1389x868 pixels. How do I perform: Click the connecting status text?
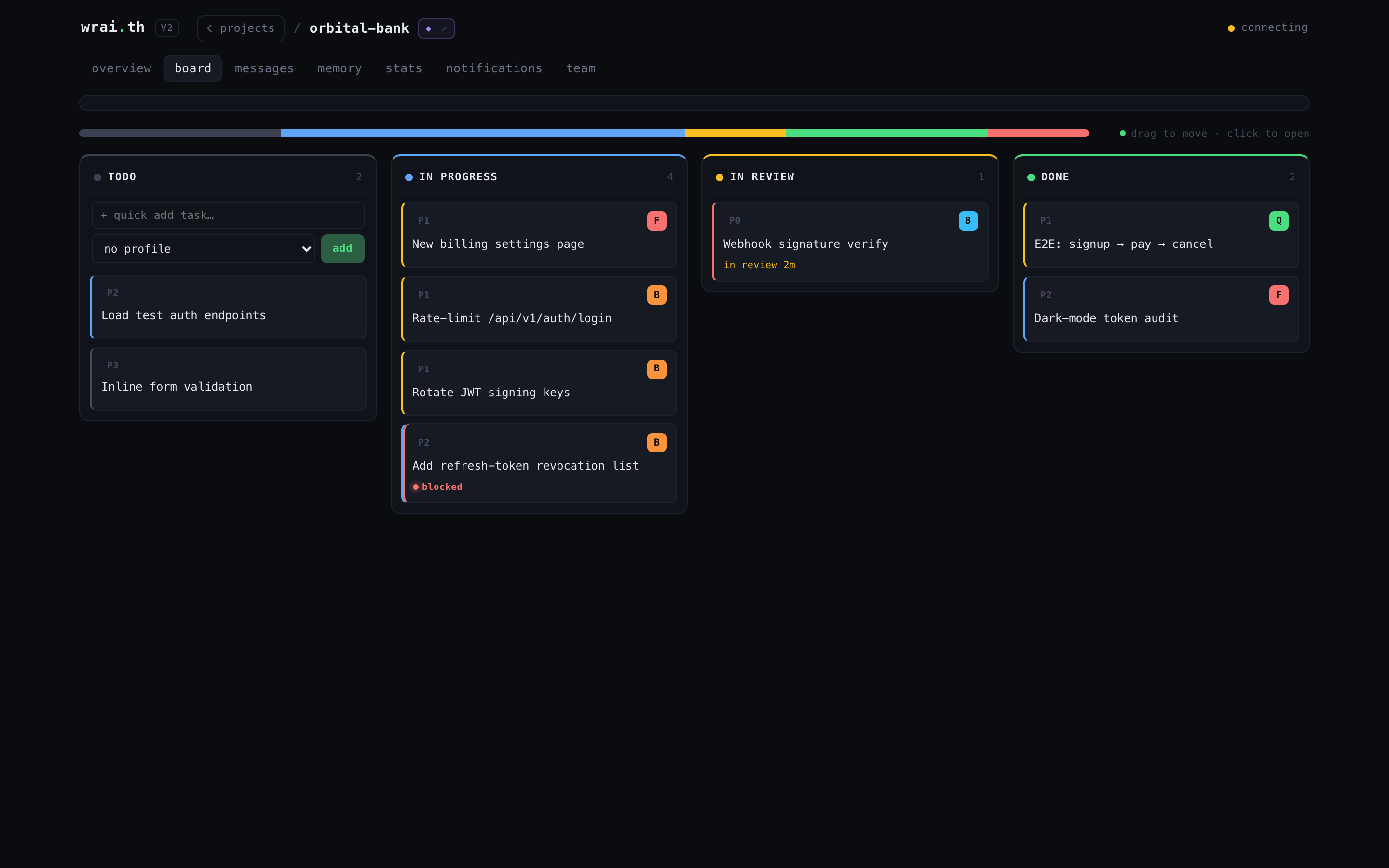(x=1274, y=27)
